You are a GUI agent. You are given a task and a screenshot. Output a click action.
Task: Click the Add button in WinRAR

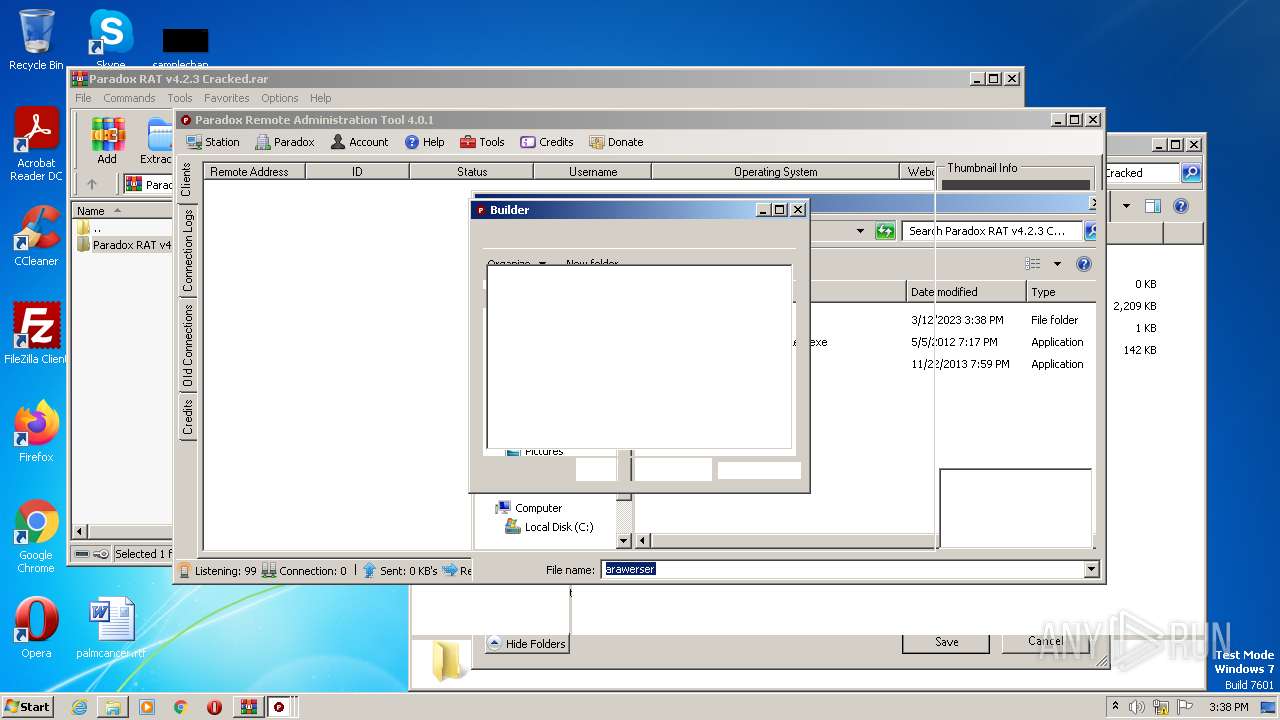(107, 141)
